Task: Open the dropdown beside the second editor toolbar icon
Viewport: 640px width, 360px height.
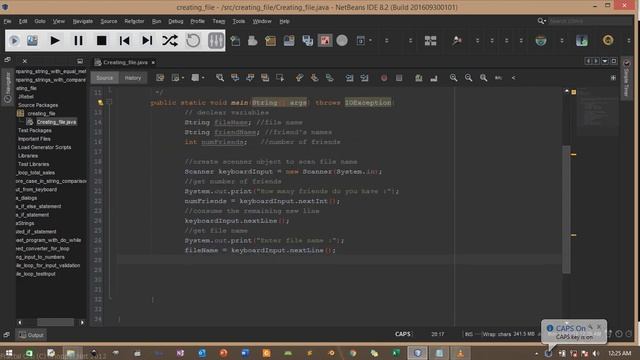Action: point(183,78)
